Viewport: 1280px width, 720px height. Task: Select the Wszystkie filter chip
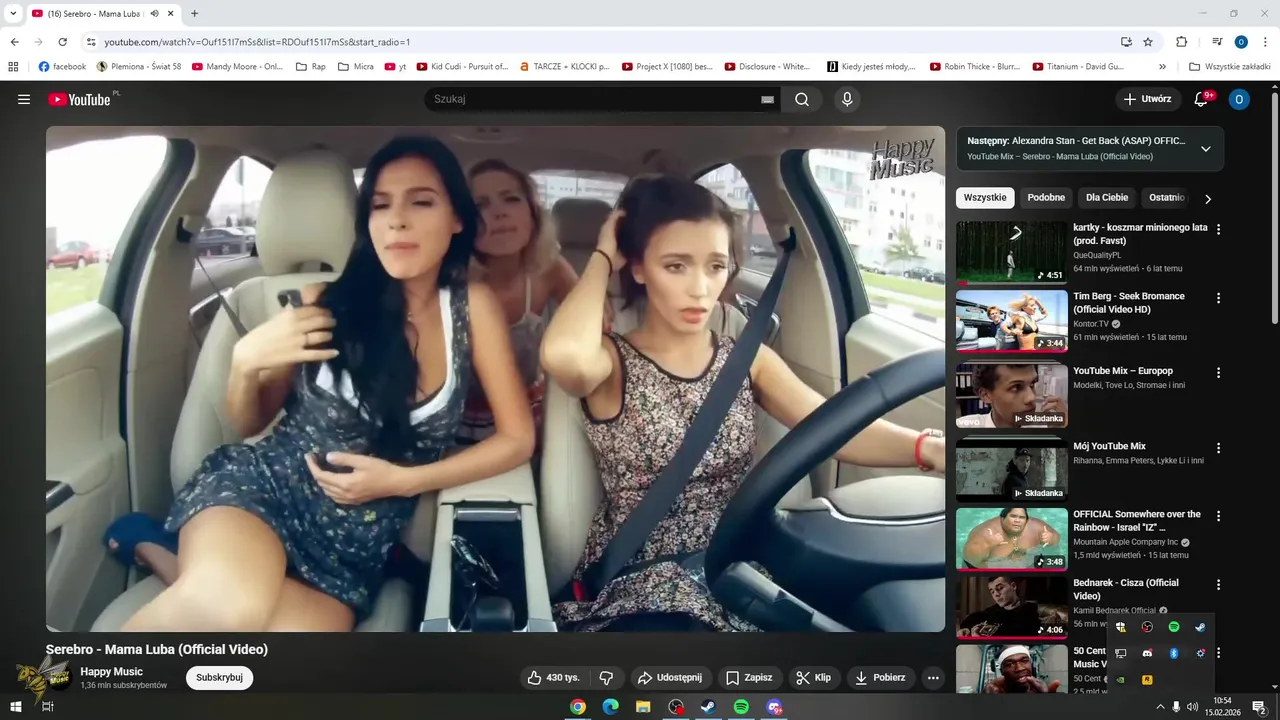coord(985,198)
